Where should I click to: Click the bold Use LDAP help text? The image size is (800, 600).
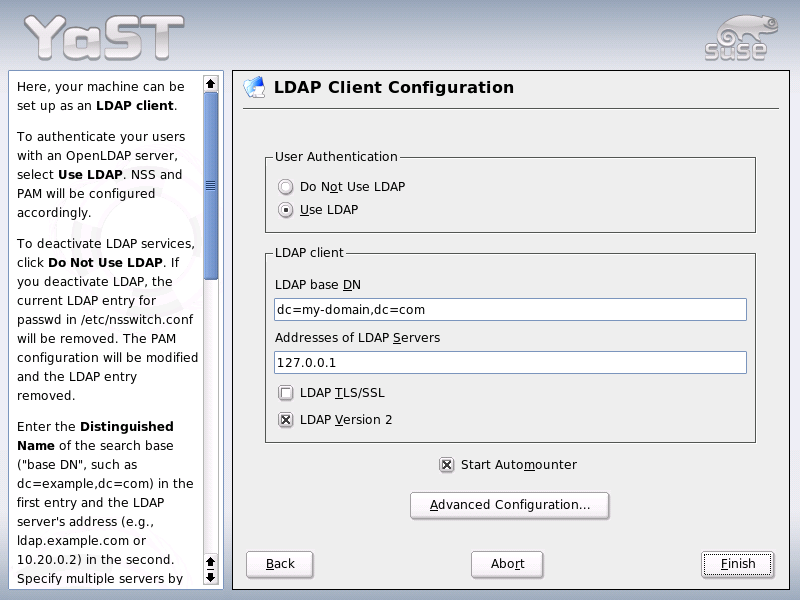click(90, 174)
